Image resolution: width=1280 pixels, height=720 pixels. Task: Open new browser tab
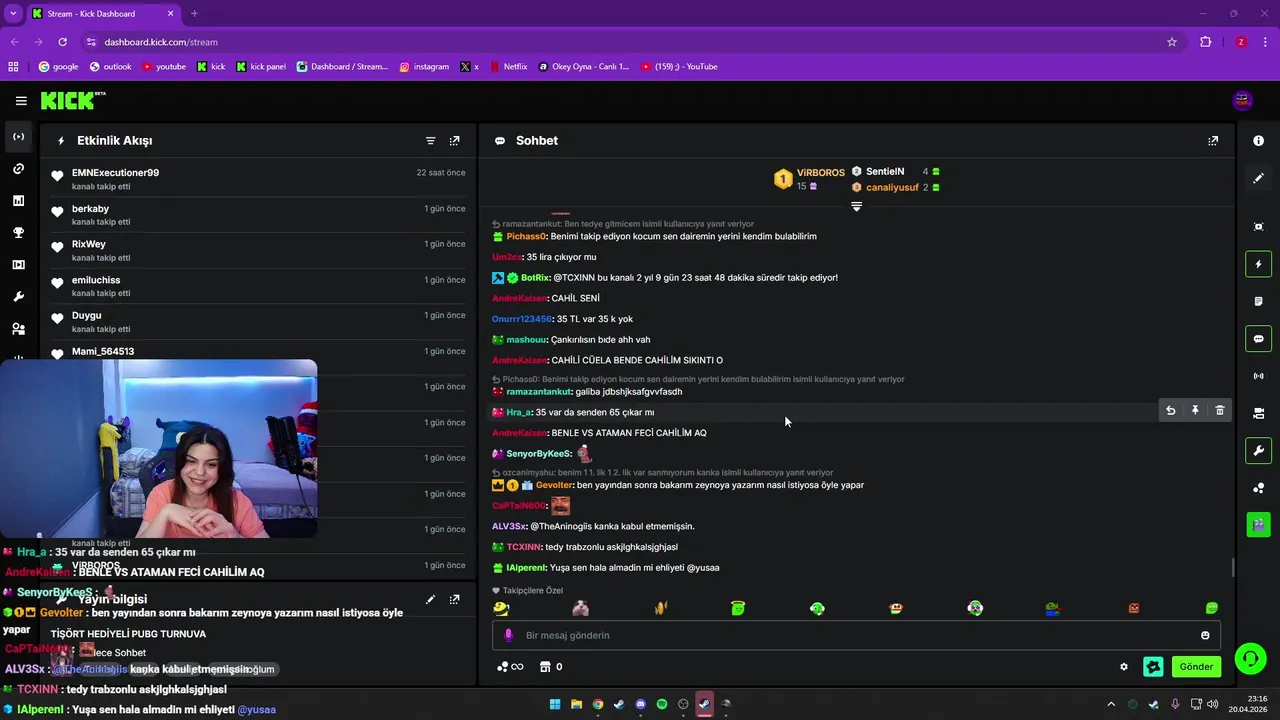pos(194,14)
